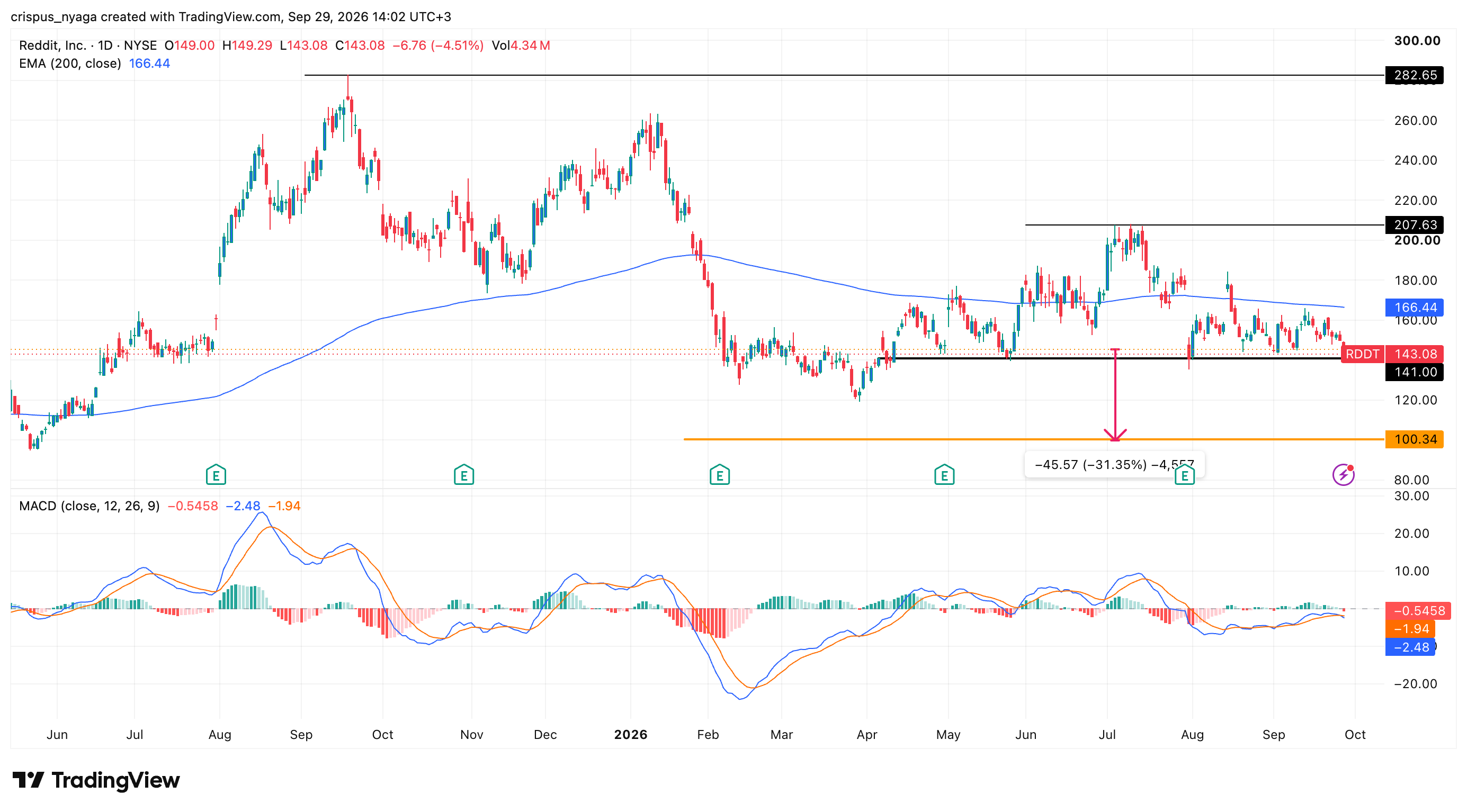Click the low value L143.08 in the legend
Viewport: 1467px width, 812px height.
(303, 46)
